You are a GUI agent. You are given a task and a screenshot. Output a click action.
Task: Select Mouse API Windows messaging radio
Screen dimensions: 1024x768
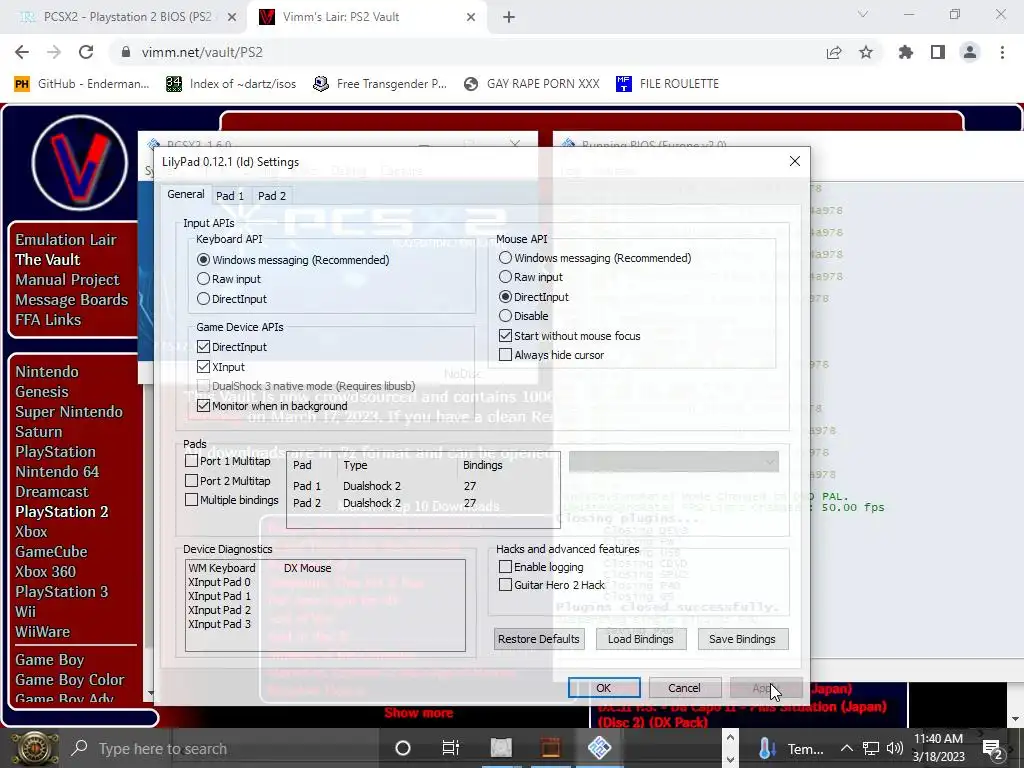pyautogui.click(x=505, y=258)
